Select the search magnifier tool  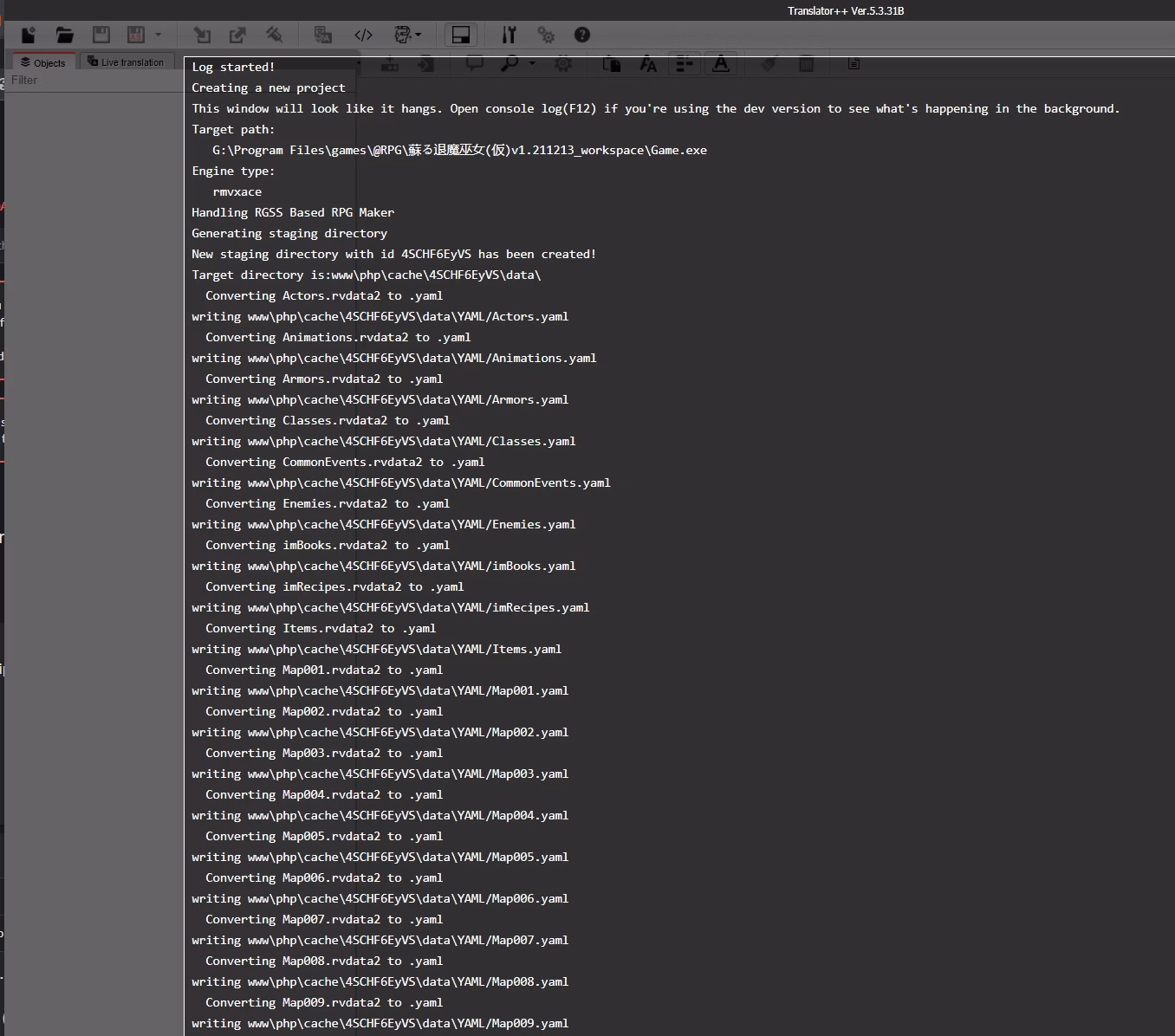click(510, 64)
